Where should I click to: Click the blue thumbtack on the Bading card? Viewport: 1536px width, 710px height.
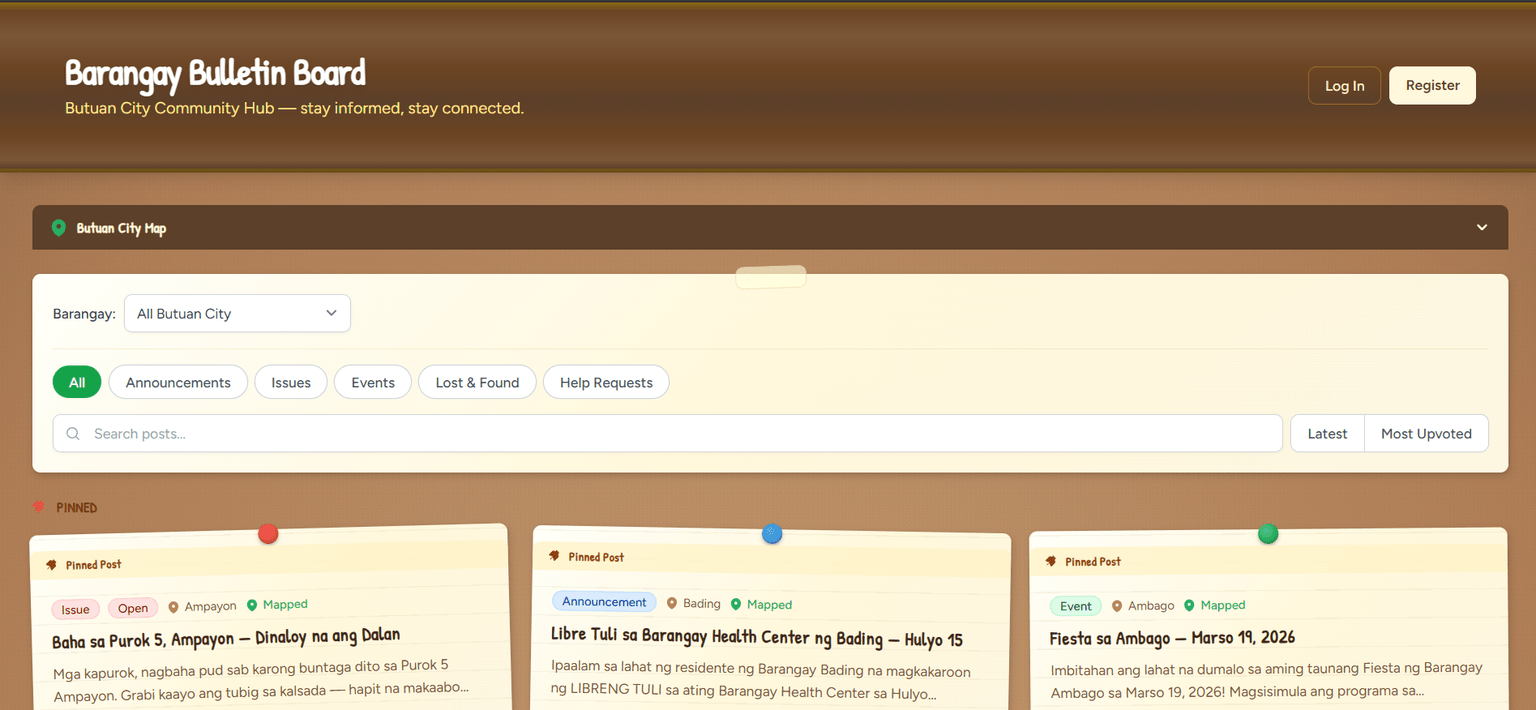click(x=772, y=534)
